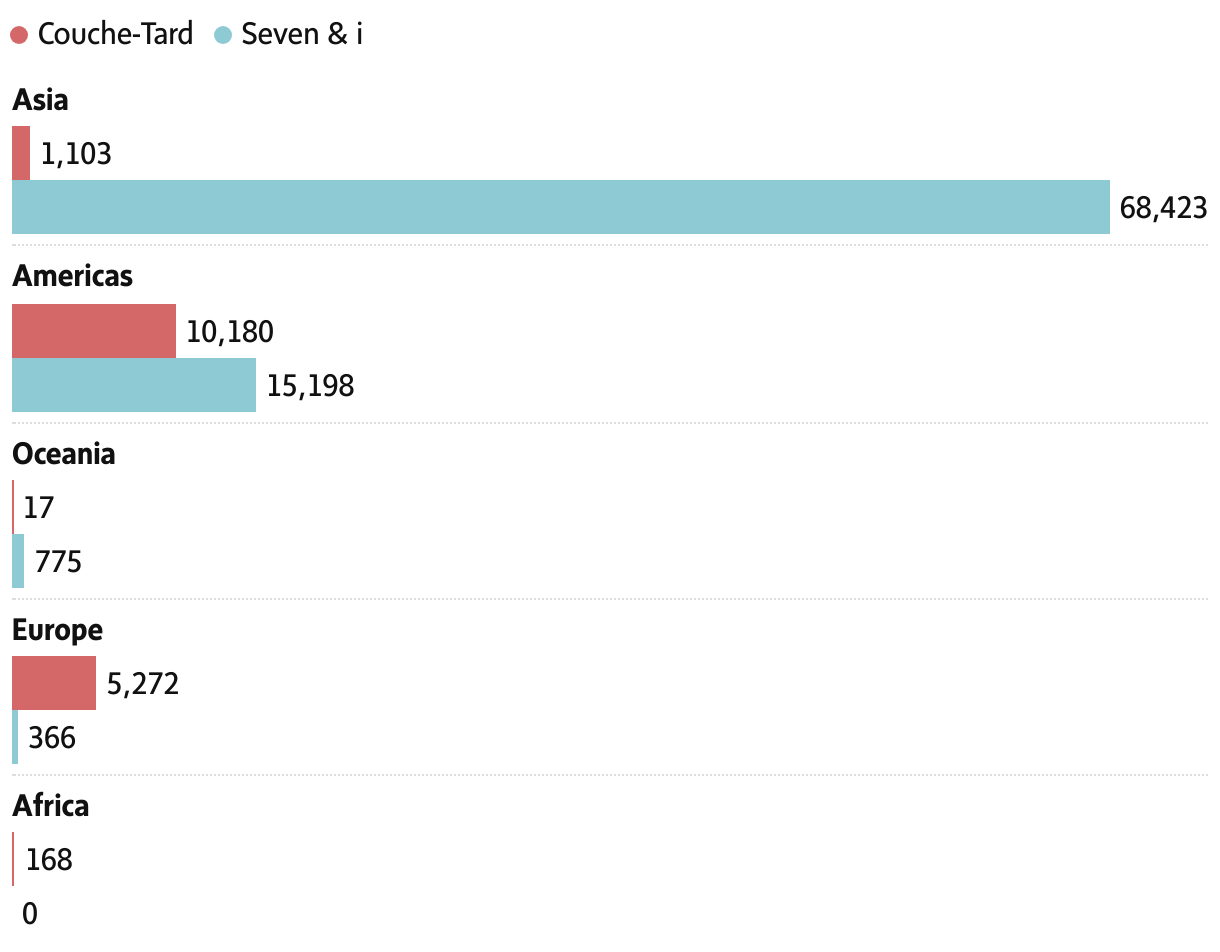Select the Oceania region heading
Screen dimensions: 1220x952
64,454
